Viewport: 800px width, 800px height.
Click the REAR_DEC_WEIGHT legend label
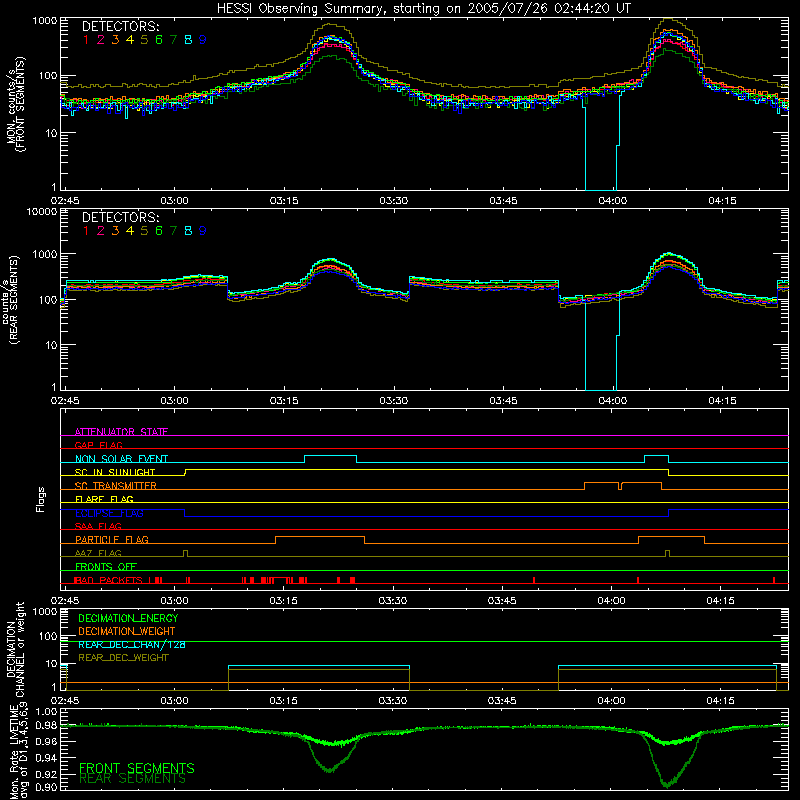(x=123, y=658)
